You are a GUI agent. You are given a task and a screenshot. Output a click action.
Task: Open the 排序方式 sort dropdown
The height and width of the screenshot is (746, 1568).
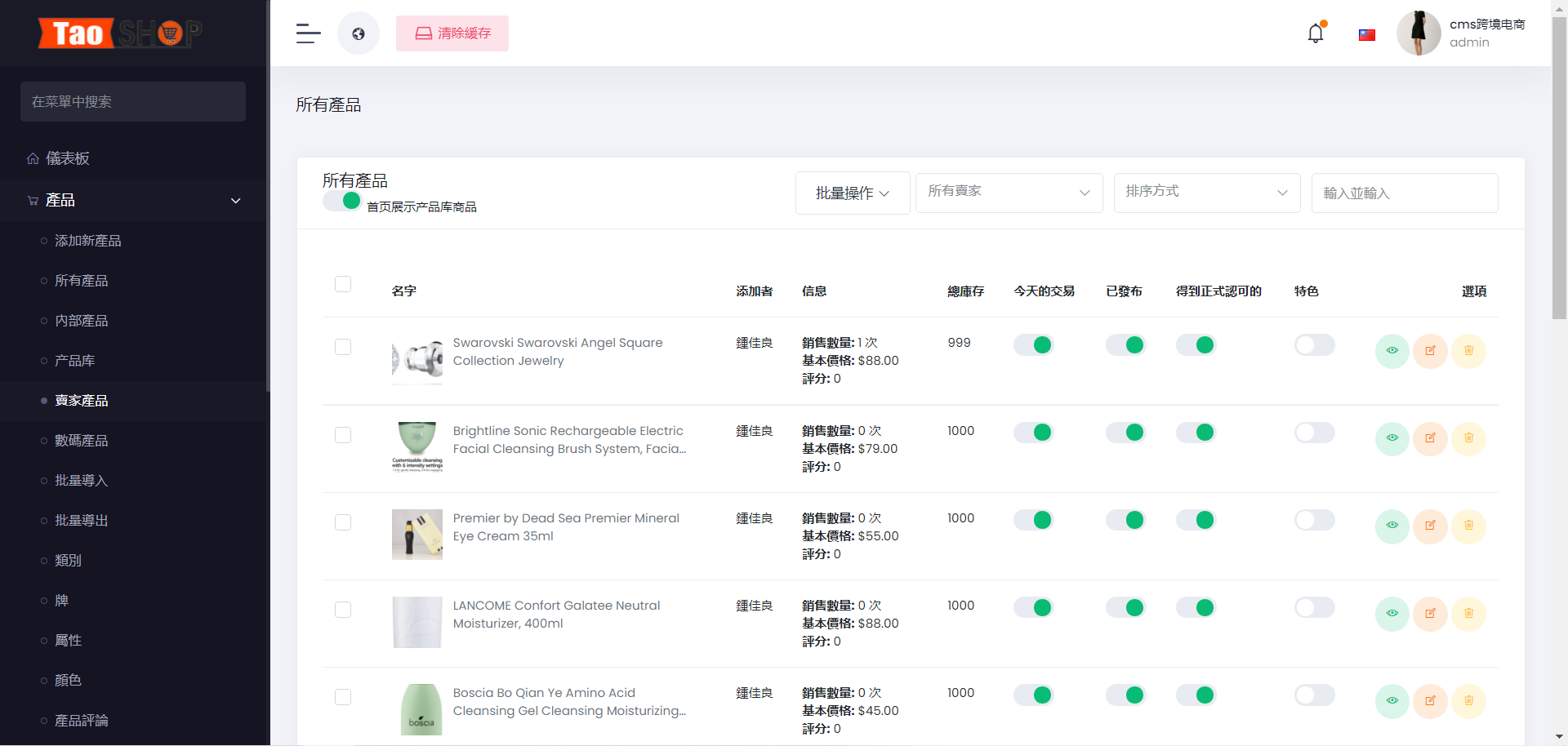pos(1206,193)
